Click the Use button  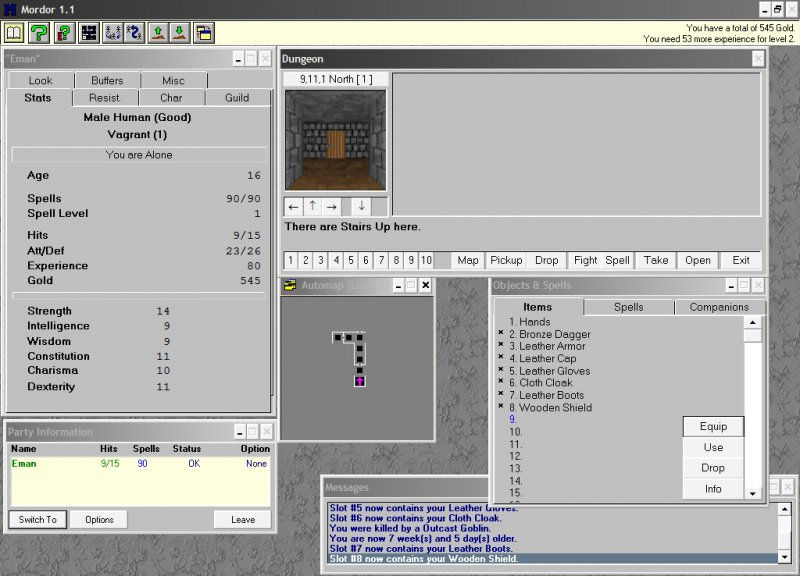[713, 447]
